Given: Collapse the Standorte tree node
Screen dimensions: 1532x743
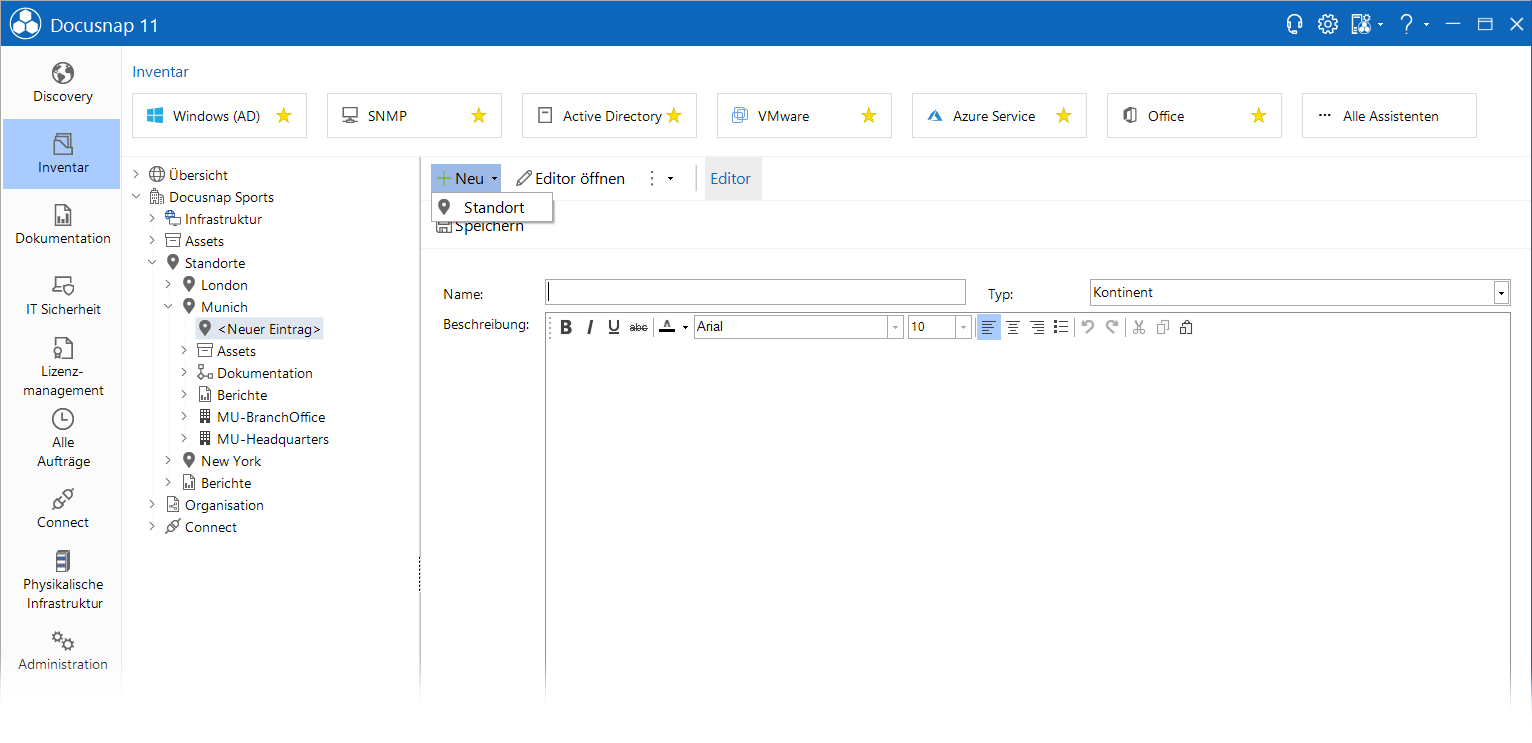Looking at the screenshot, I should (x=152, y=263).
